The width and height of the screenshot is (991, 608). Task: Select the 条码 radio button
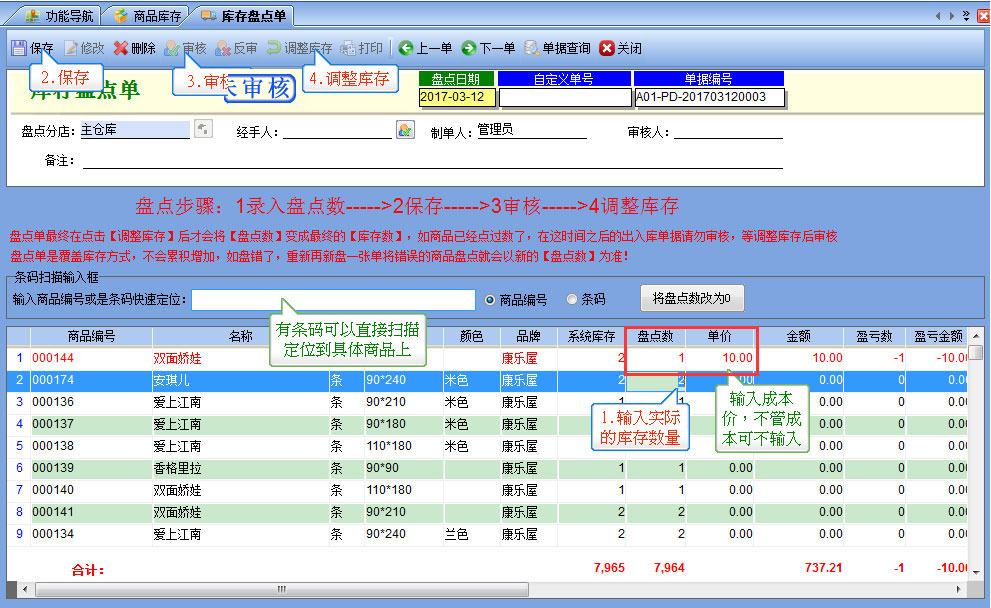coord(572,299)
